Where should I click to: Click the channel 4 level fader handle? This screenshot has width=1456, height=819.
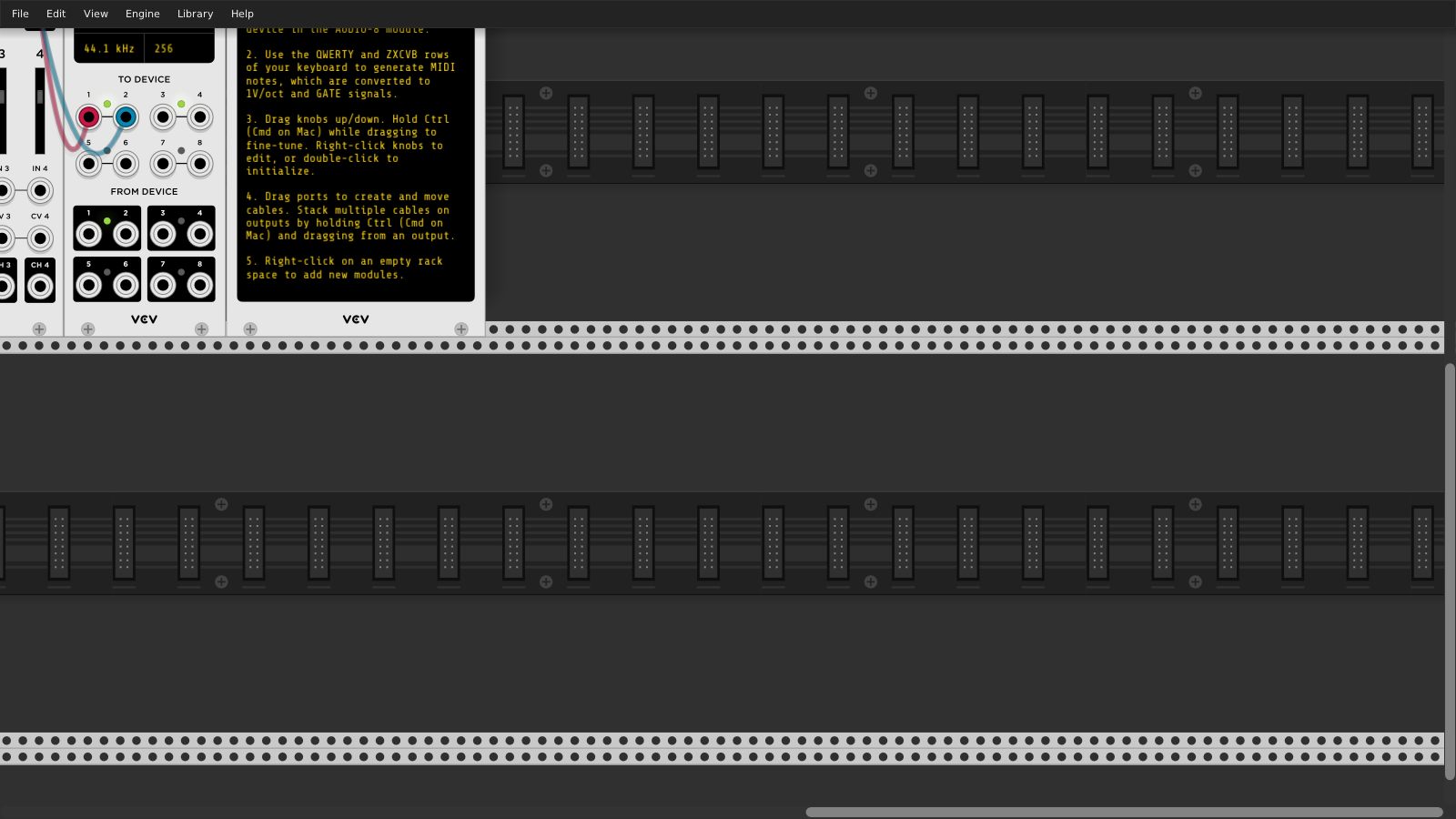(40, 96)
